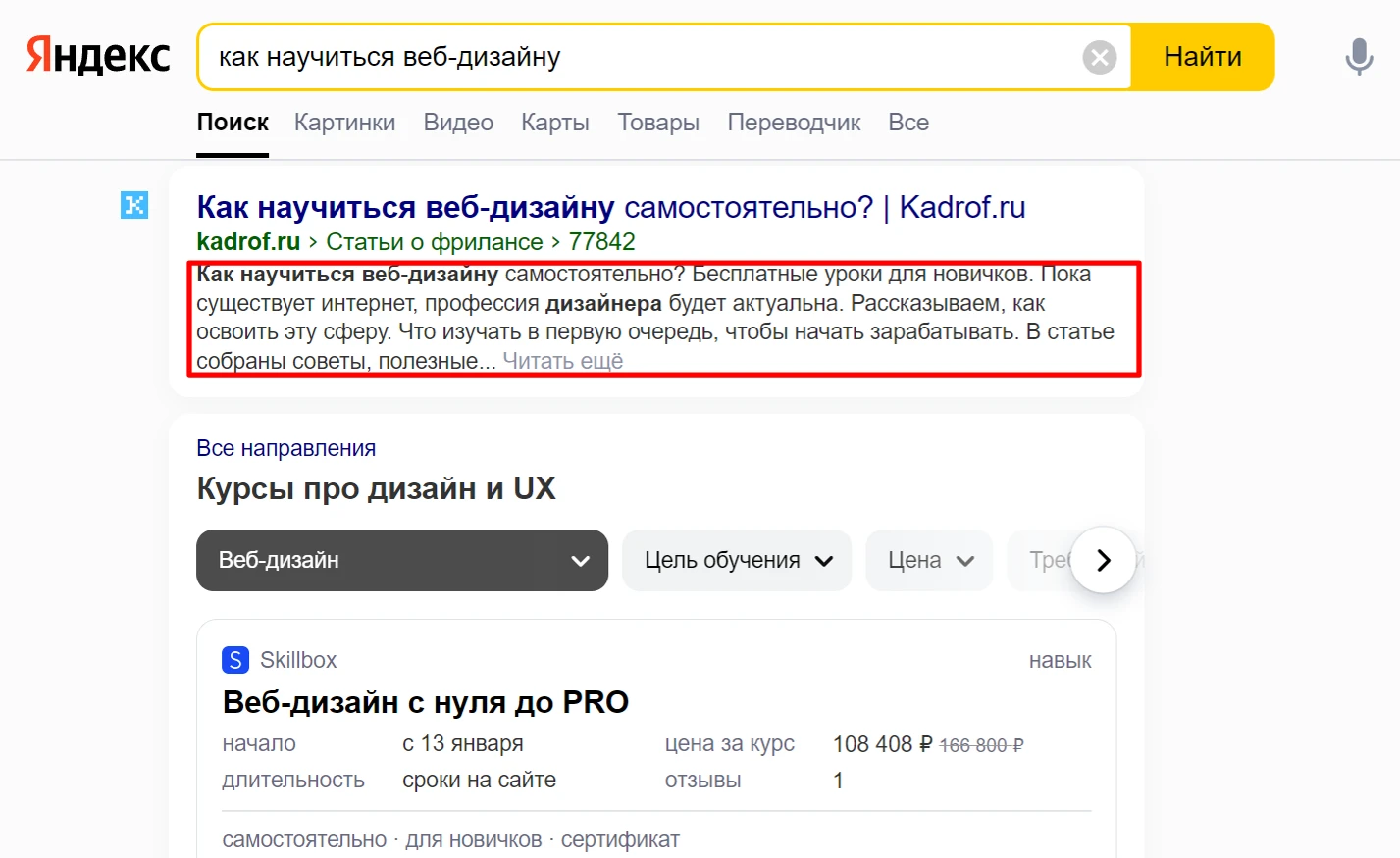Select the Все tab

click(x=907, y=122)
